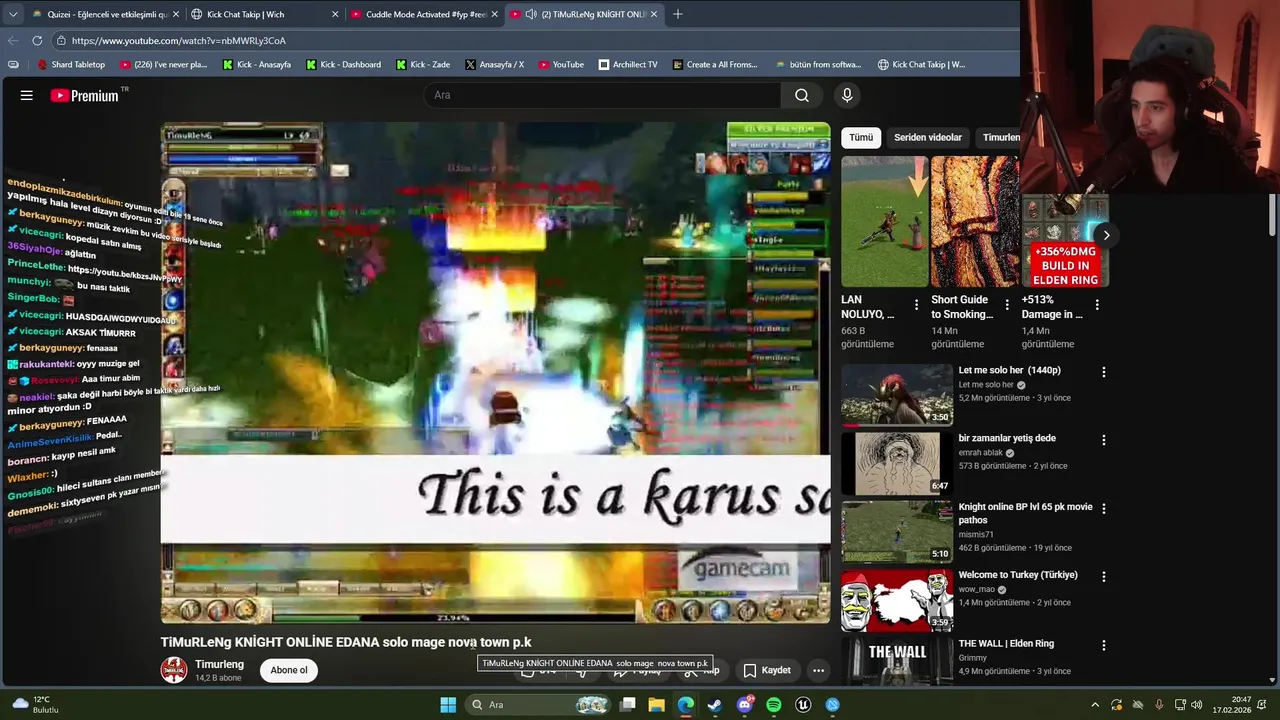Open options menu for LAN NOLUYO short
The image size is (1280, 720).
click(x=916, y=305)
